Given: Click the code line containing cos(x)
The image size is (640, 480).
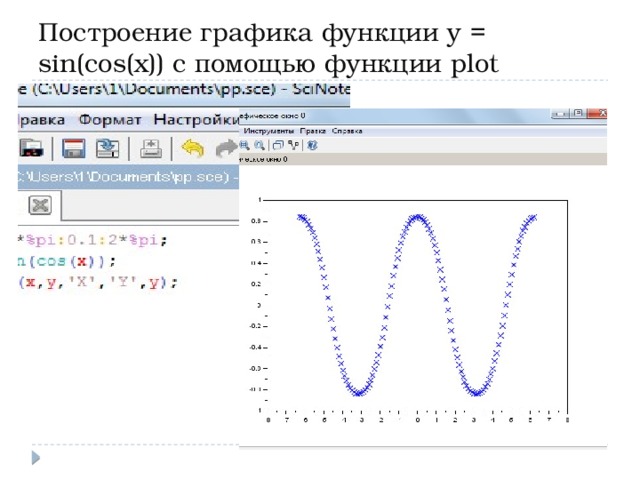Looking at the screenshot, I should click(67, 261).
